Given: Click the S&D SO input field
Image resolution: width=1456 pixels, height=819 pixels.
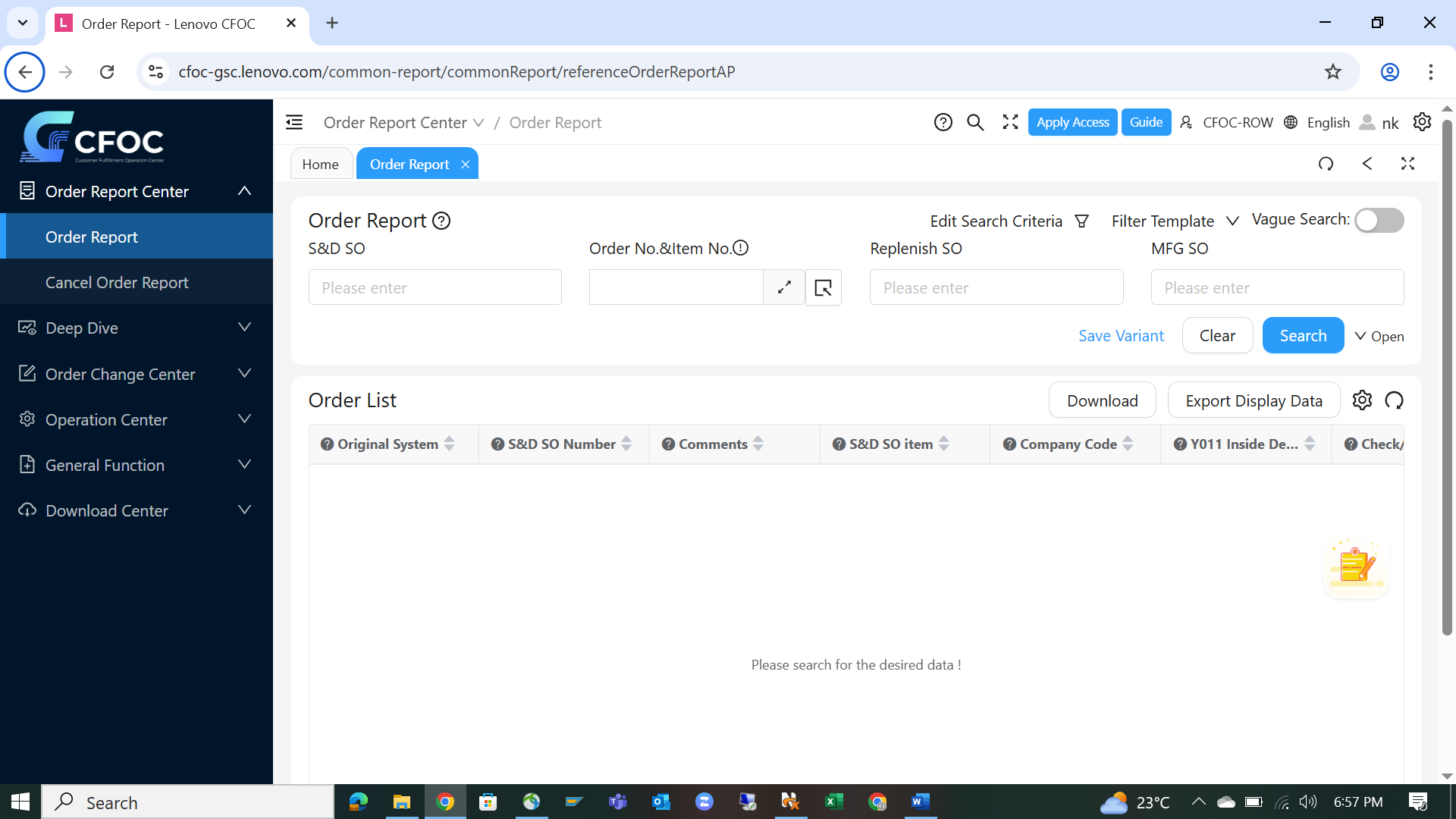Looking at the screenshot, I should pos(435,287).
